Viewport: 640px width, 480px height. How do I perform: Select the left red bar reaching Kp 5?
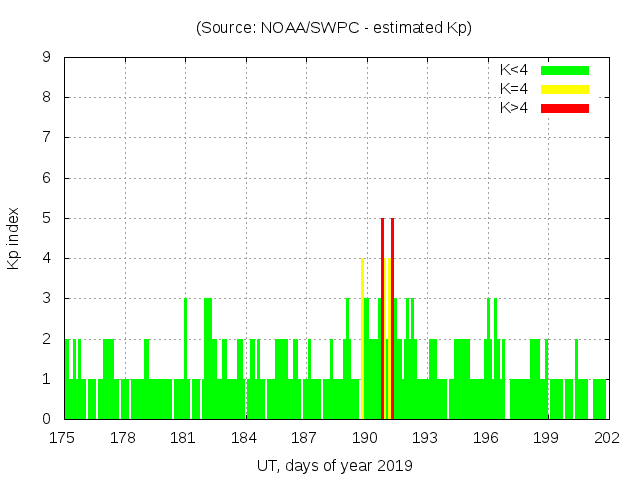[x=382, y=320]
